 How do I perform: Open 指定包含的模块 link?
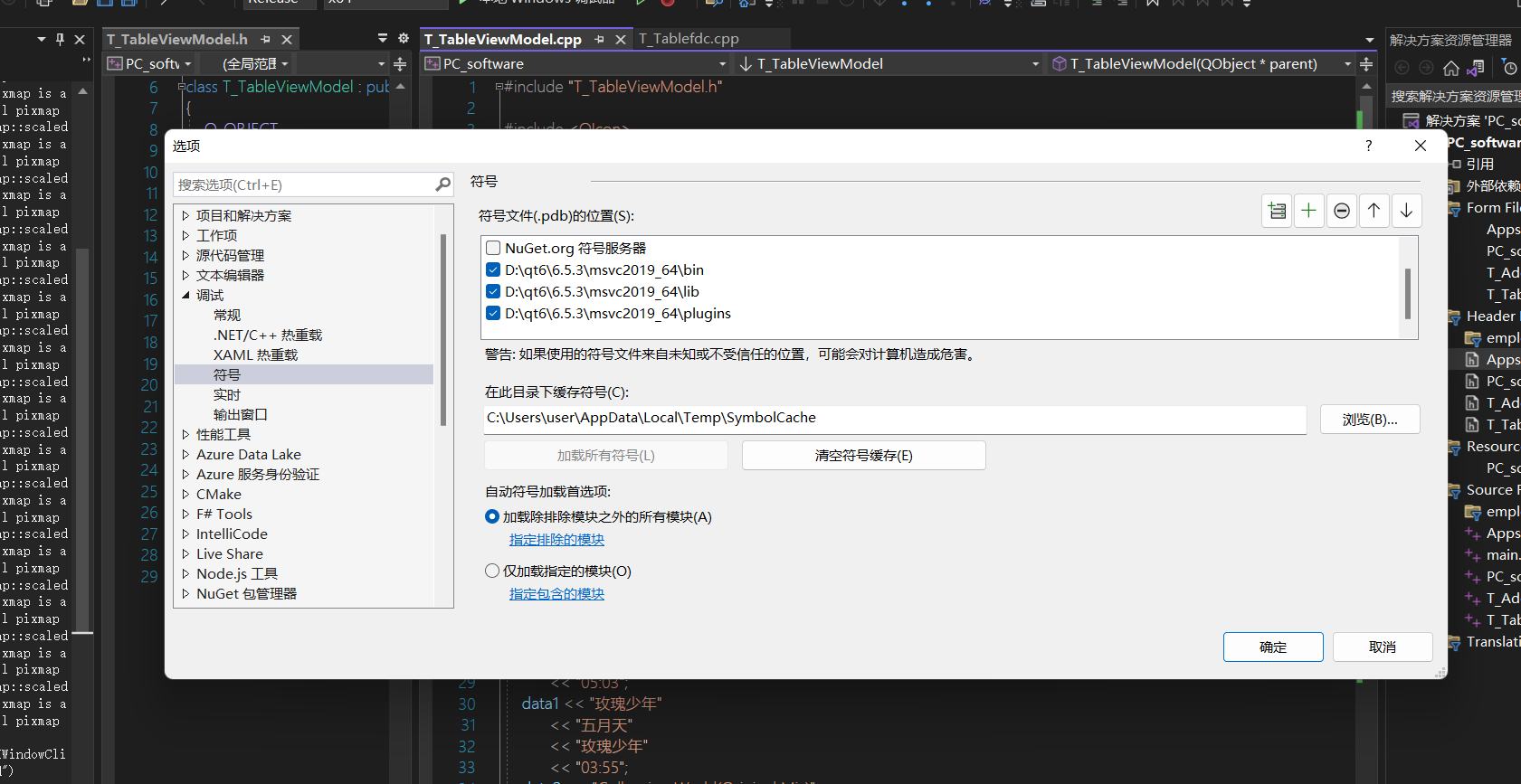[556, 594]
